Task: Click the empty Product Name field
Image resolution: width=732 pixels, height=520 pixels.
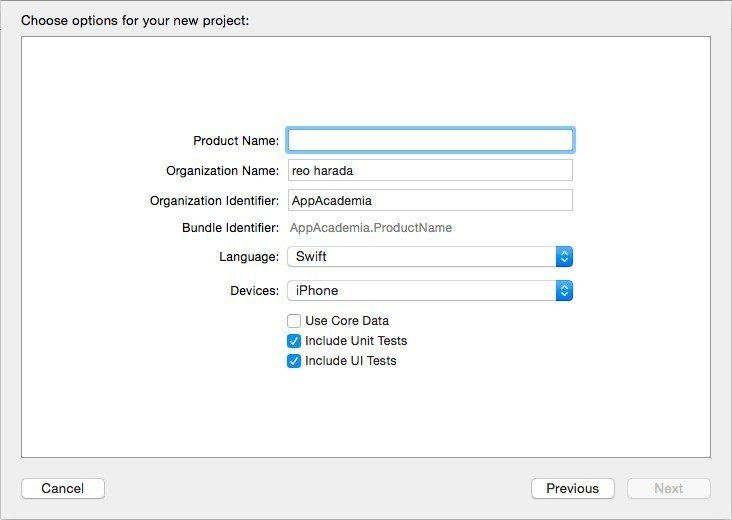Action: (430, 140)
